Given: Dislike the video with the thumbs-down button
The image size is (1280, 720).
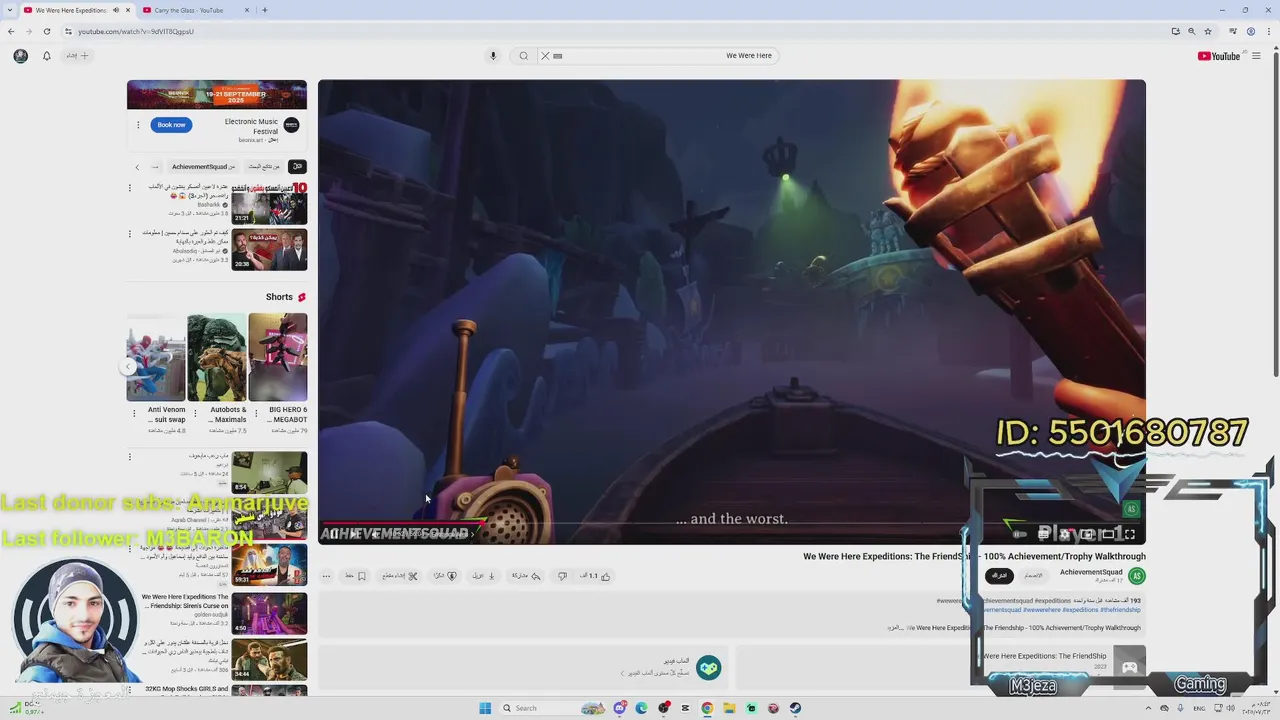Looking at the screenshot, I should pos(562,576).
